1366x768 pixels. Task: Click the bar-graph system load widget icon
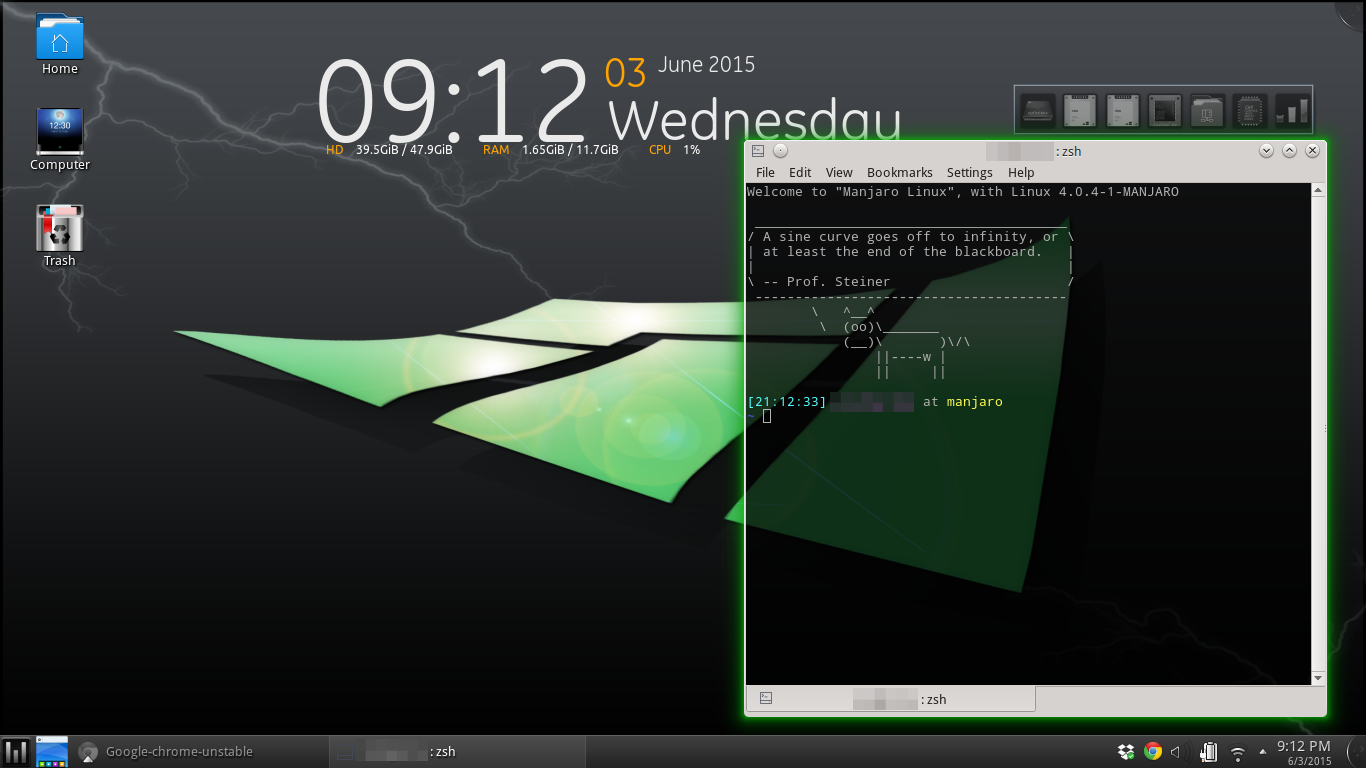pos(1290,110)
